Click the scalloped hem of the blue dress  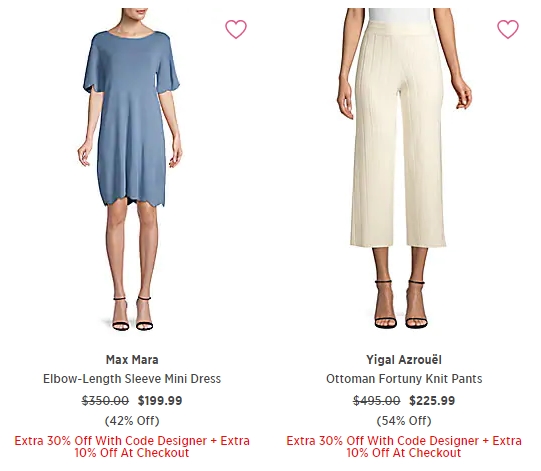(x=134, y=202)
